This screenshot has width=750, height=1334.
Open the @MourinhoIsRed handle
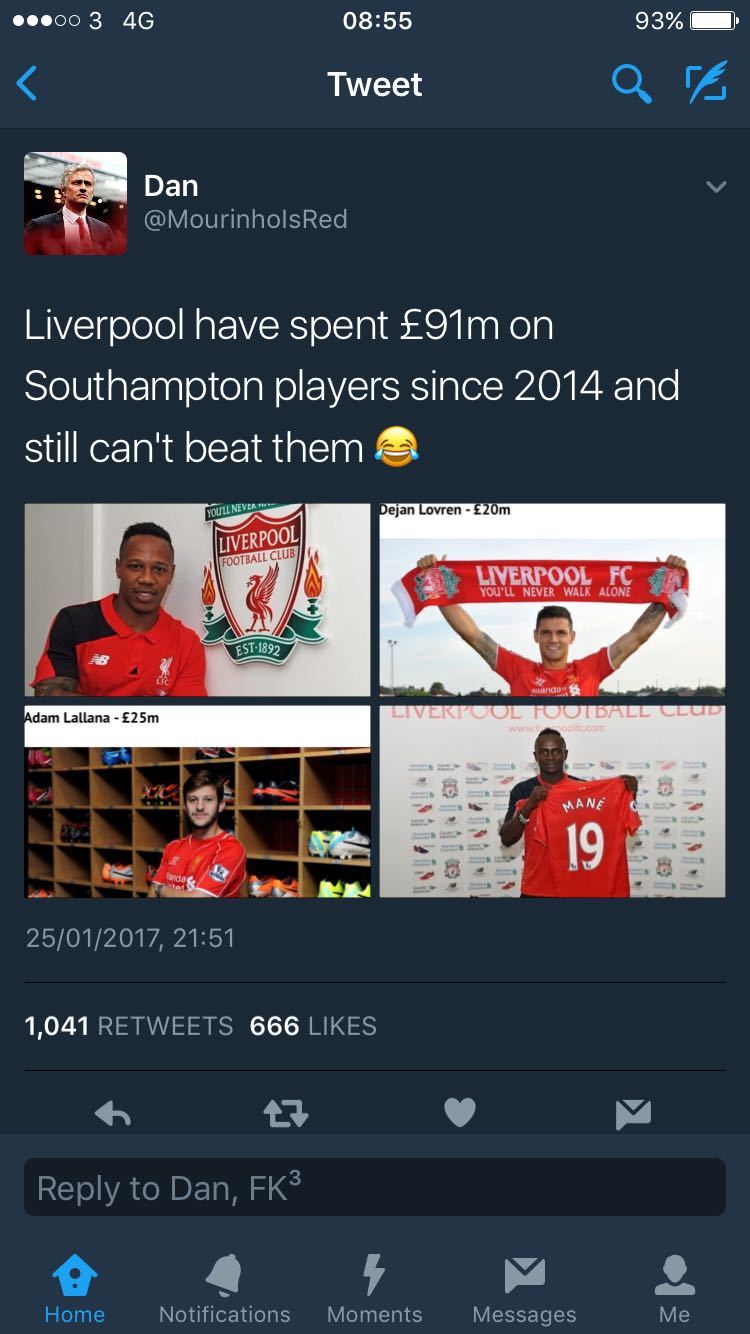click(246, 220)
